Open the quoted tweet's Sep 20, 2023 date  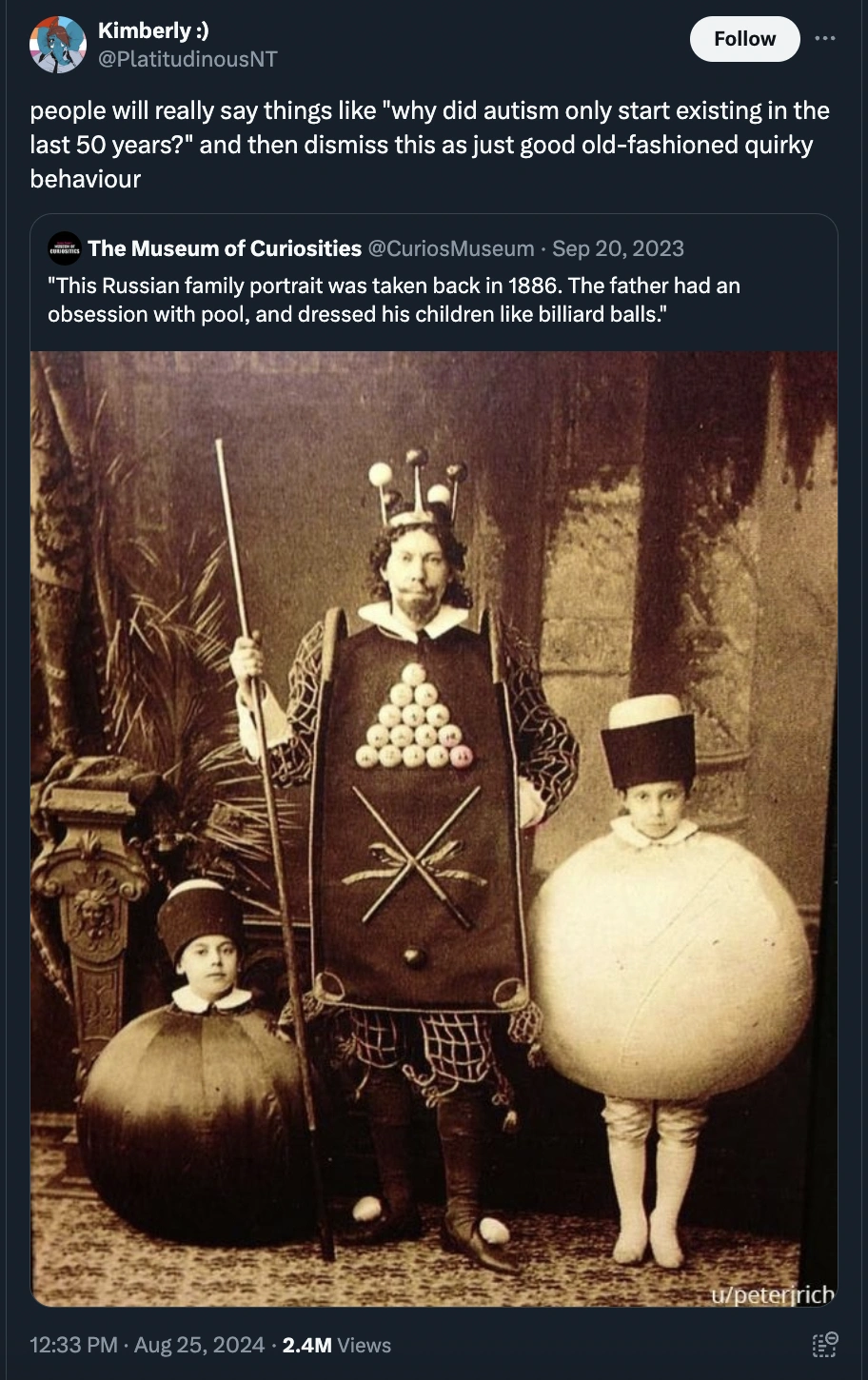618,248
